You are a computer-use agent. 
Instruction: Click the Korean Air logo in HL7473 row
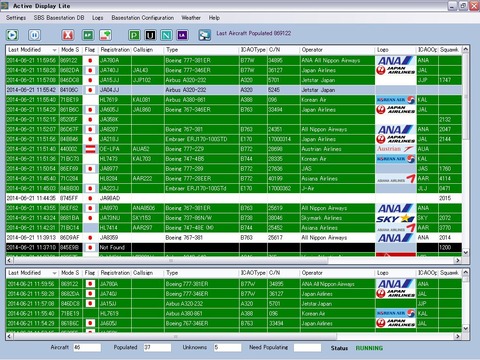click(396, 159)
